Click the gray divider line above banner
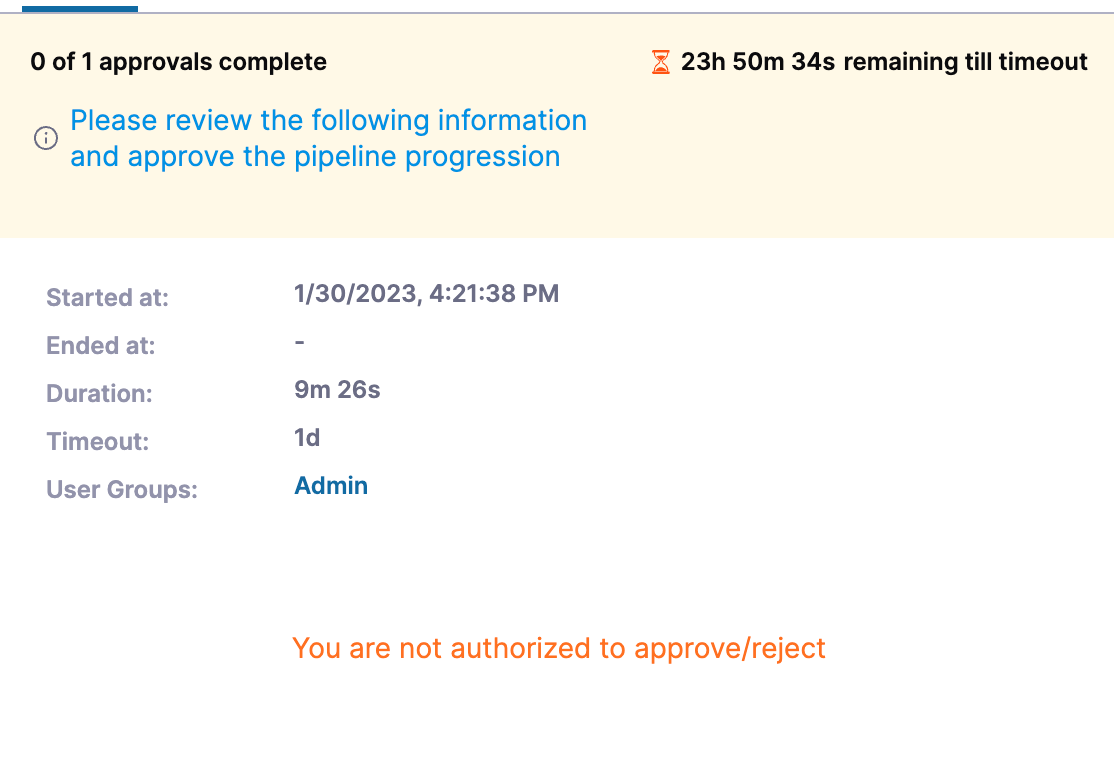1114x764 pixels. (x=600, y=12)
